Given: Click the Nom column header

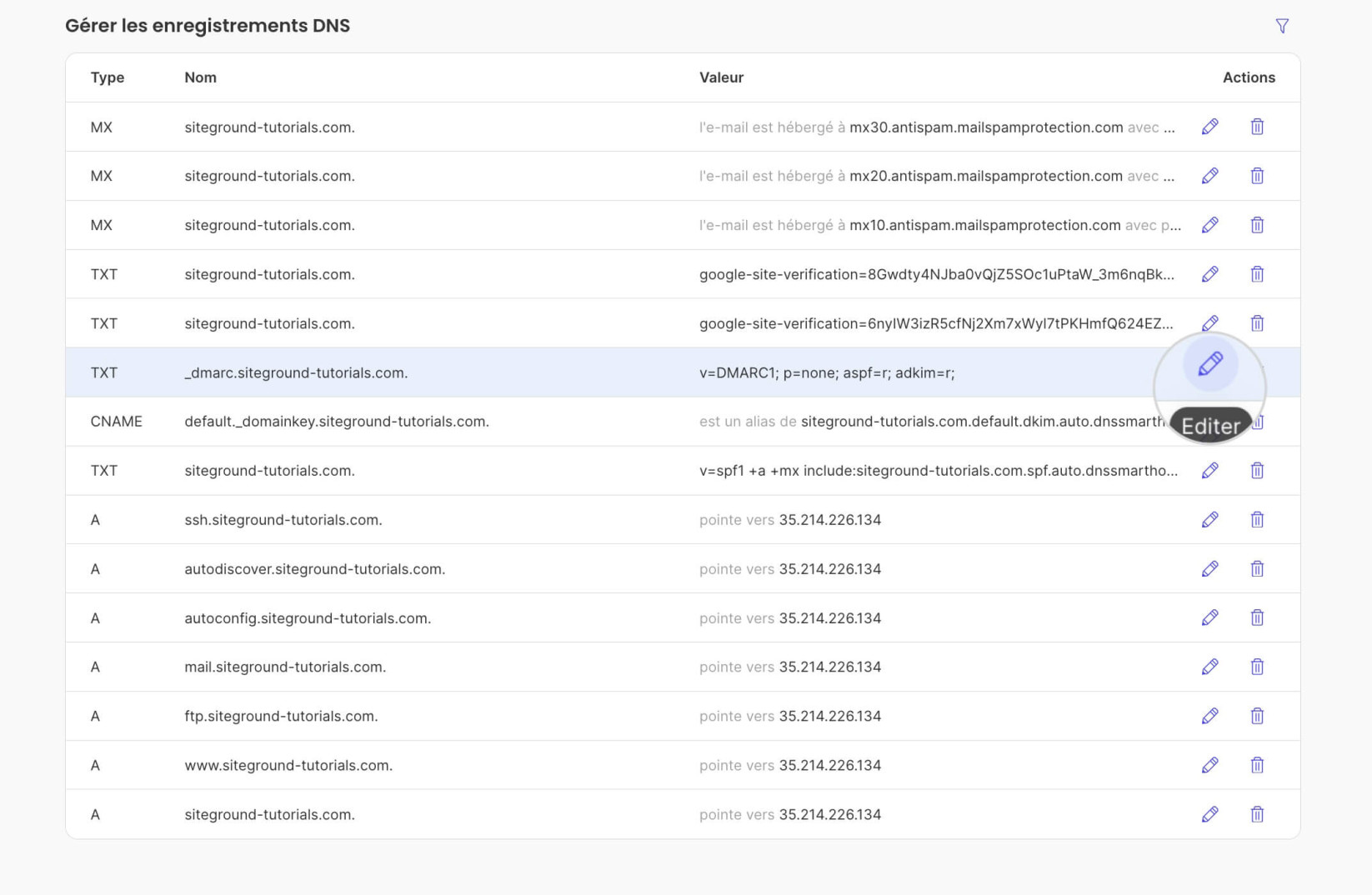Looking at the screenshot, I should (201, 77).
